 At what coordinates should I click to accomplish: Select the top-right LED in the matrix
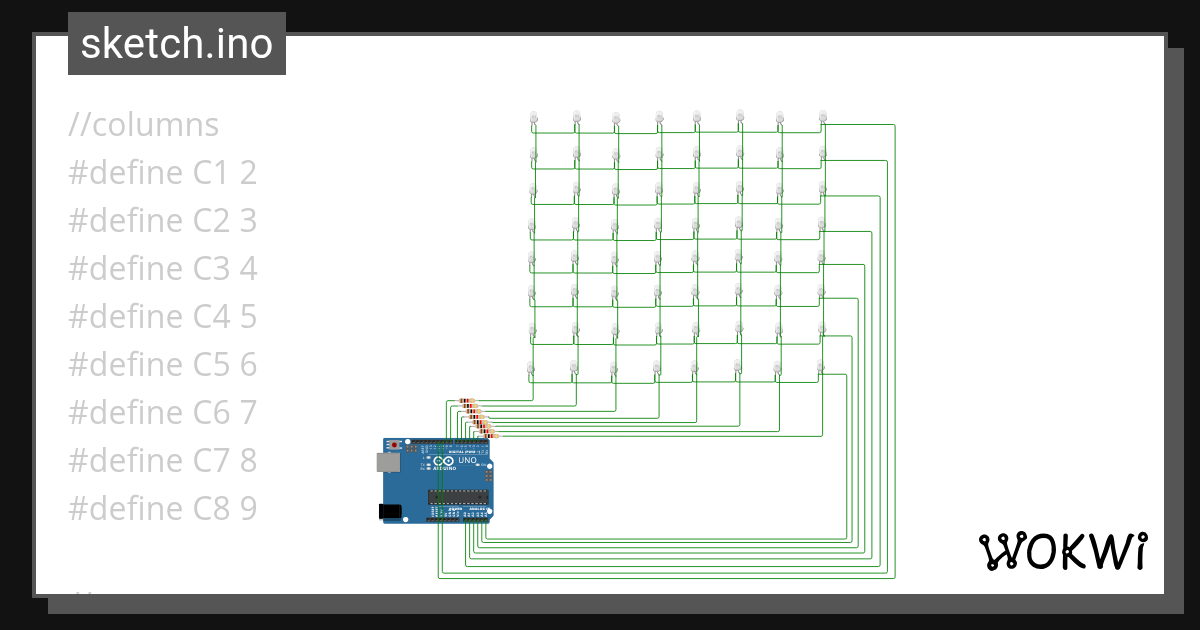822,118
